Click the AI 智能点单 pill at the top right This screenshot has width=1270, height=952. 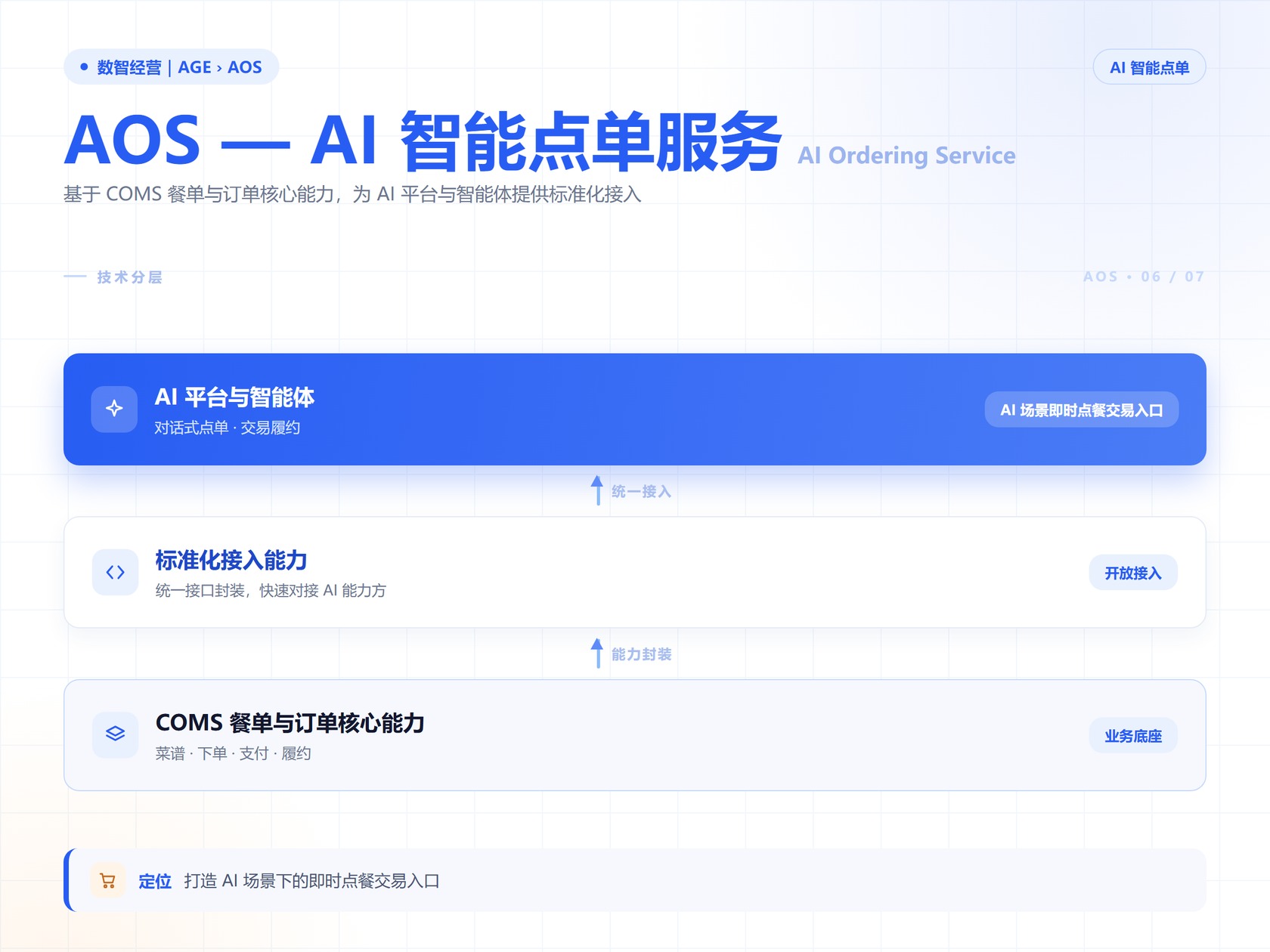tap(1149, 67)
